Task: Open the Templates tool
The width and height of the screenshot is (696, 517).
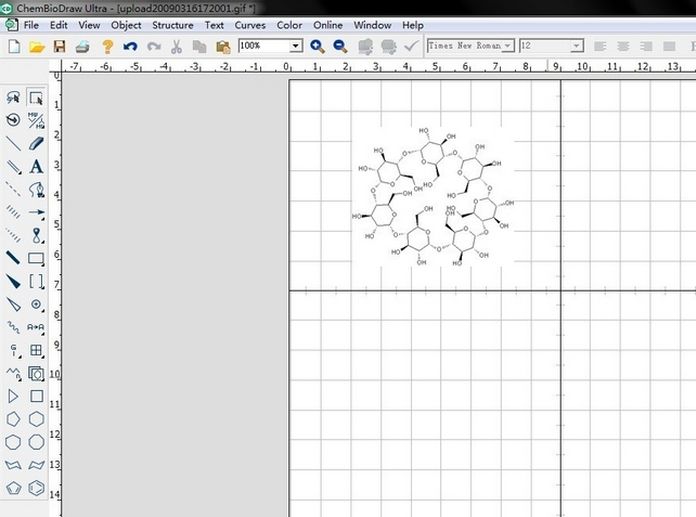Action: click(x=36, y=373)
